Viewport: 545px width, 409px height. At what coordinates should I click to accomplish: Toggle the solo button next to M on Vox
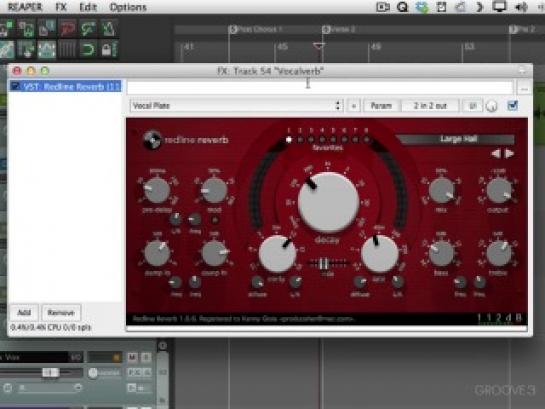(146, 357)
